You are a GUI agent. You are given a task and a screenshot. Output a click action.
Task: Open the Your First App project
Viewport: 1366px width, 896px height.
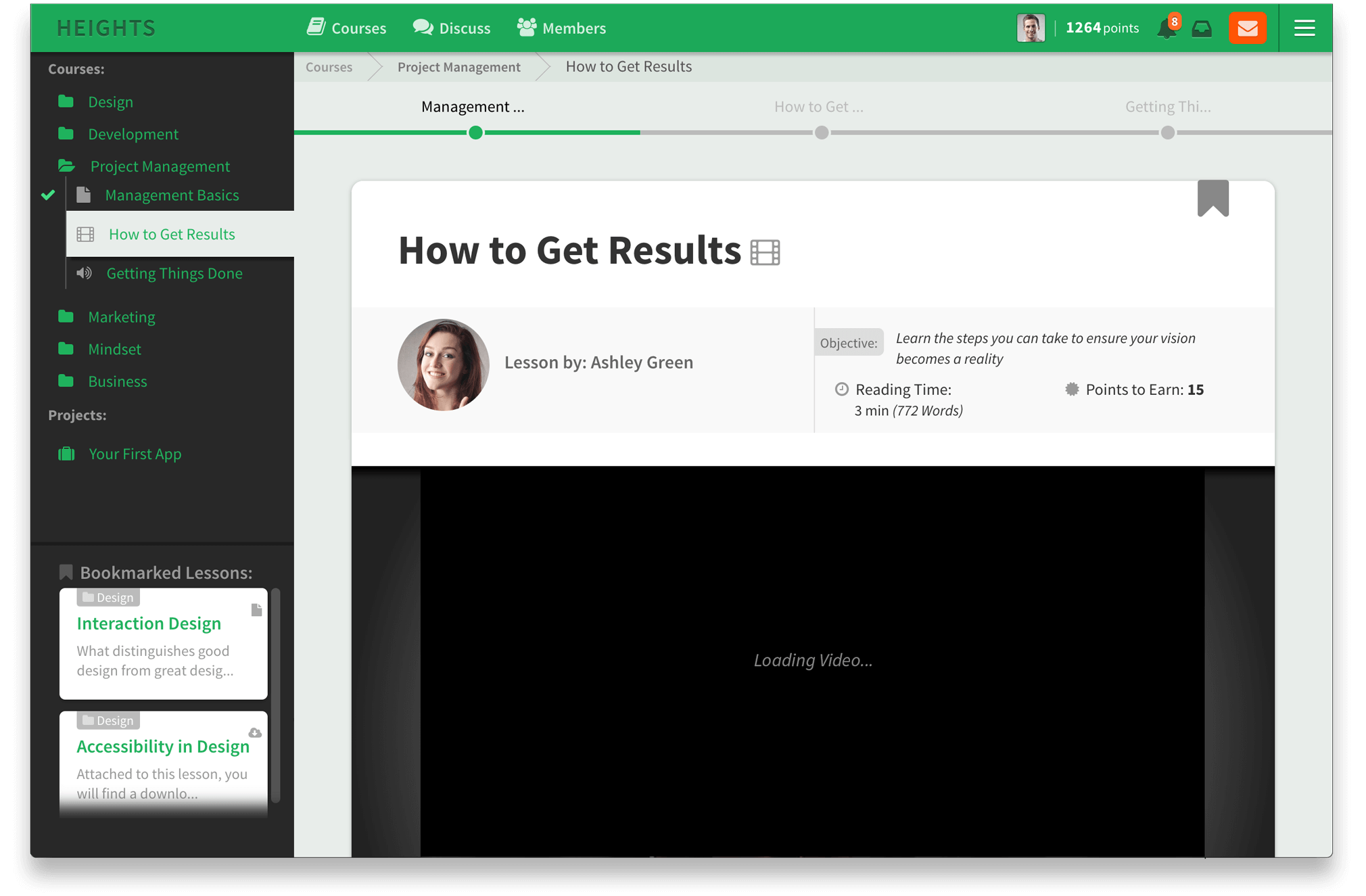pyautogui.click(x=135, y=454)
